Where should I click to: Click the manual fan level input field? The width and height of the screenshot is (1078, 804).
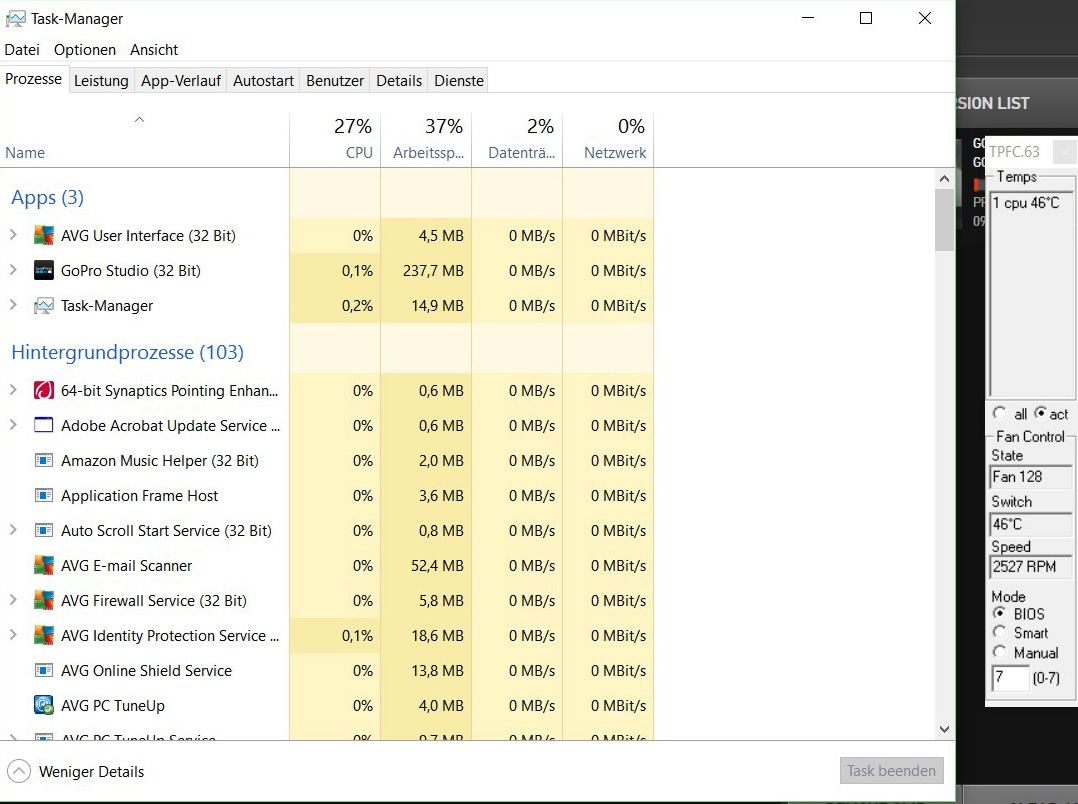tap(1009, 677)
